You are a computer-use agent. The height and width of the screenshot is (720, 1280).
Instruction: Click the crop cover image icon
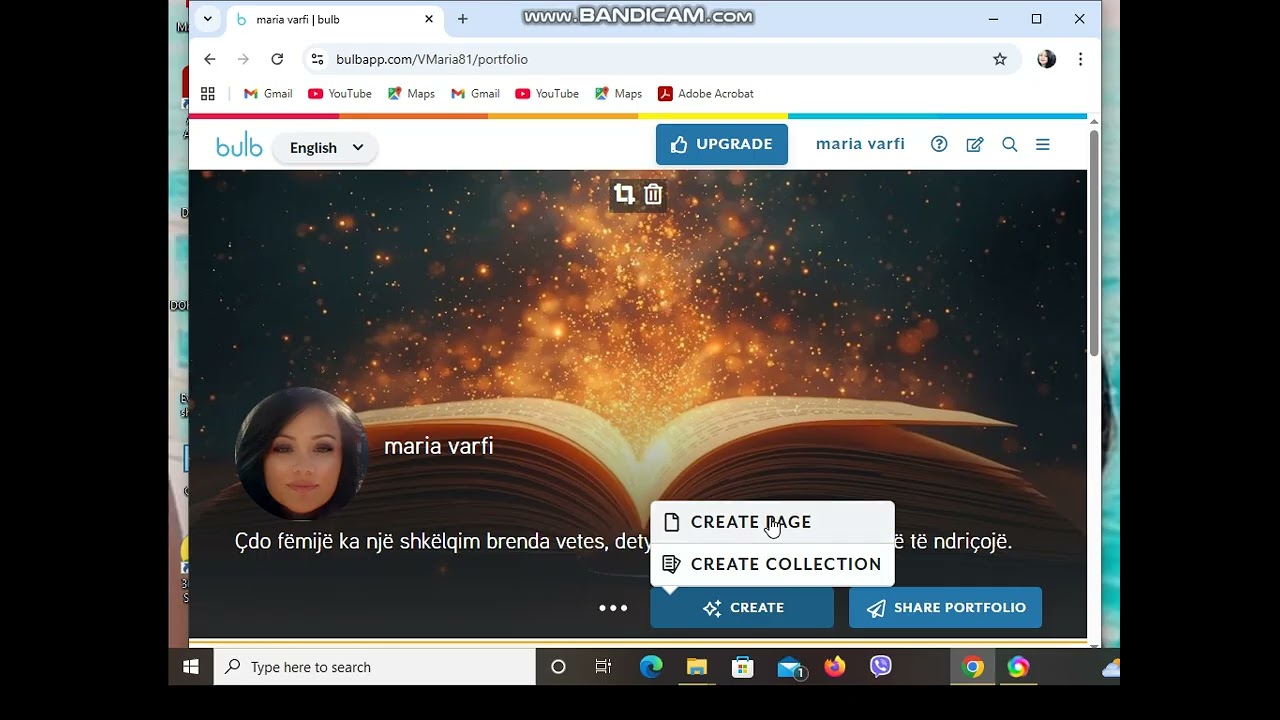point(625,194)
